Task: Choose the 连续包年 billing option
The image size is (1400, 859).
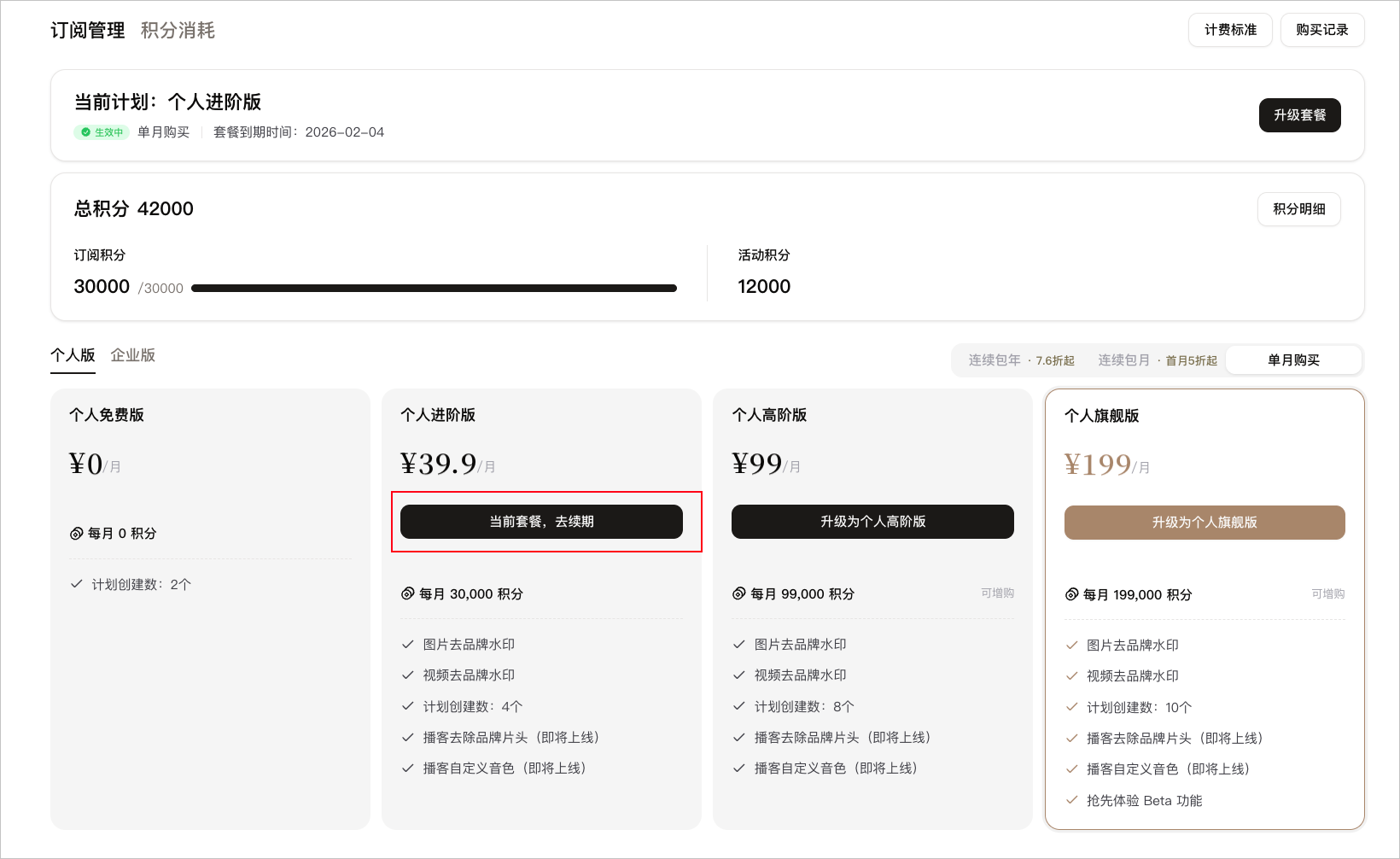Action: 1021,360
